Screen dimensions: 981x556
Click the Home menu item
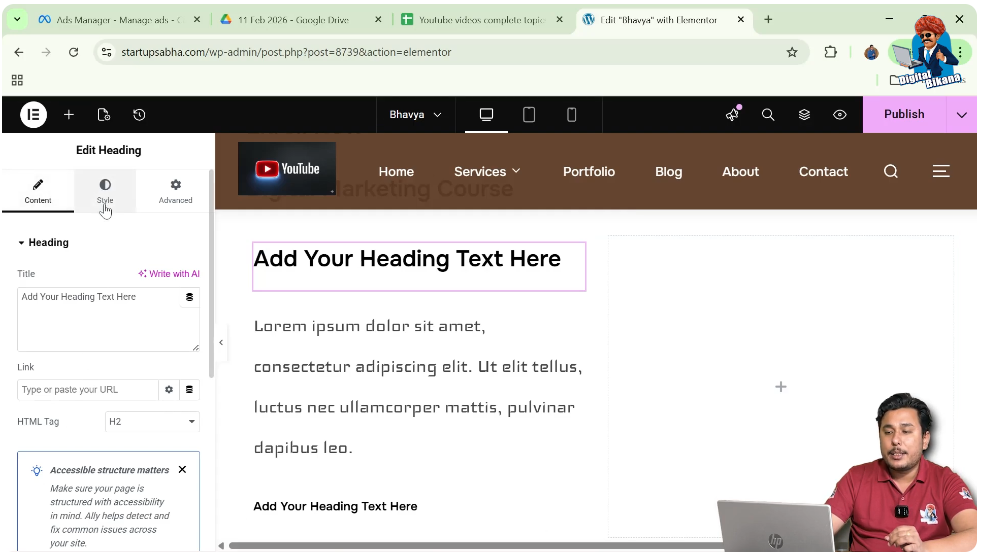click(396, 171)
